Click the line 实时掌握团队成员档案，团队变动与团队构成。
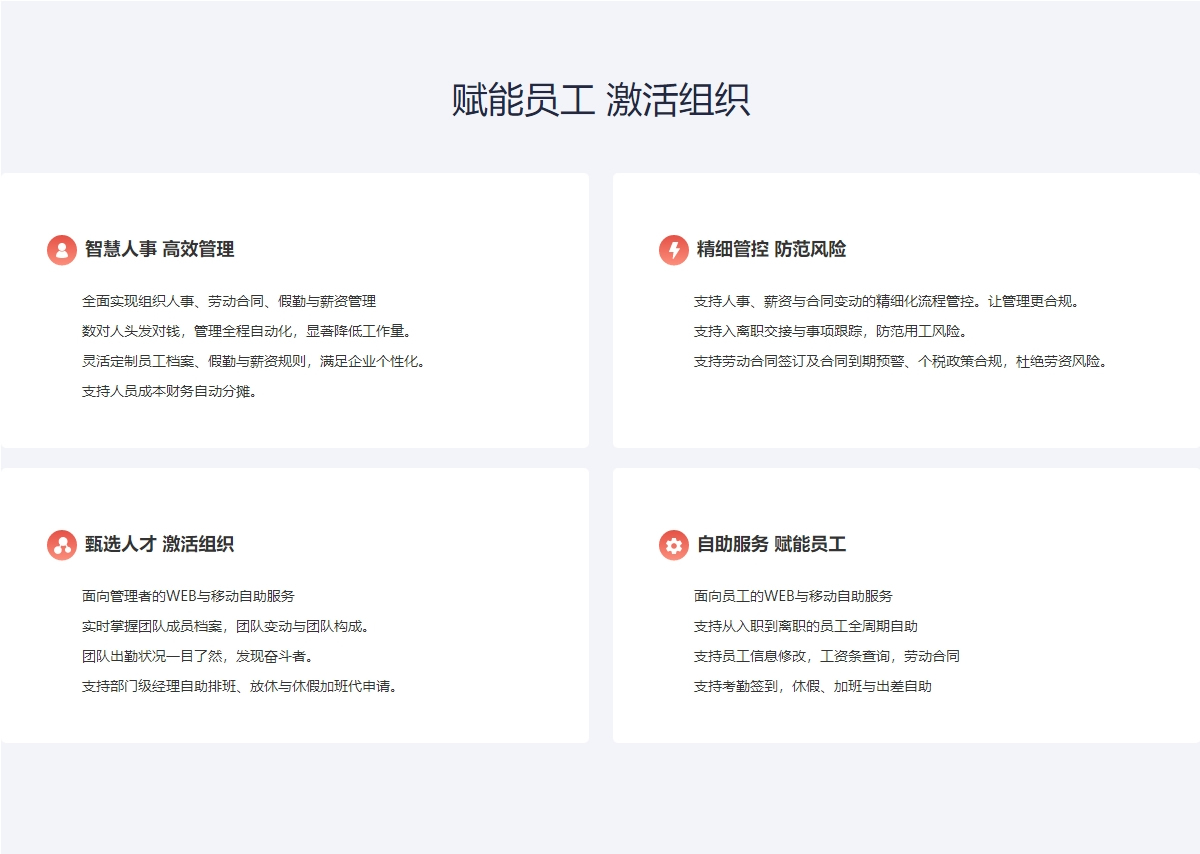Image resolution: width=1200 pixels, height=854 pixels. 228,627
